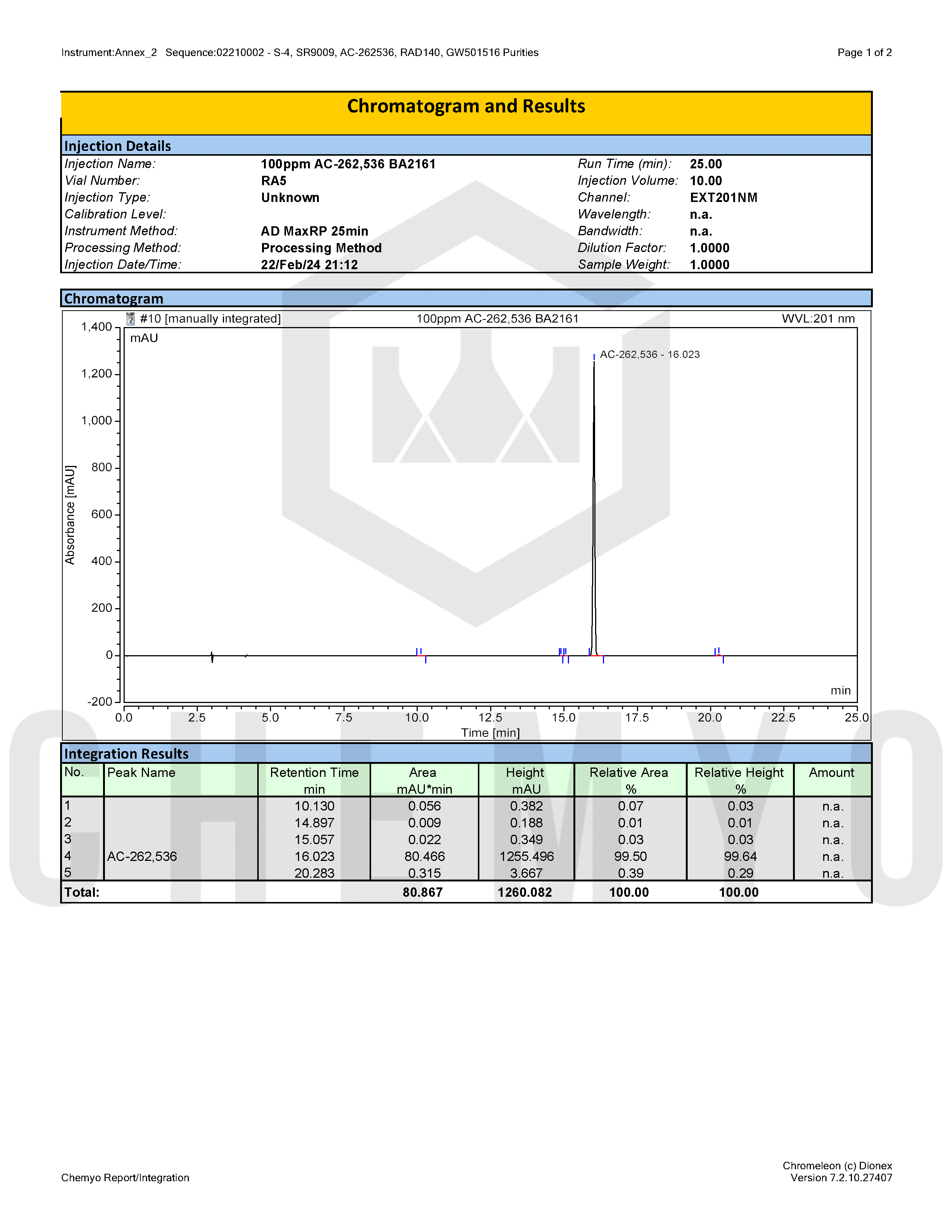Click the Instrument Method value AD MaxRP 25min

[314, 231]
